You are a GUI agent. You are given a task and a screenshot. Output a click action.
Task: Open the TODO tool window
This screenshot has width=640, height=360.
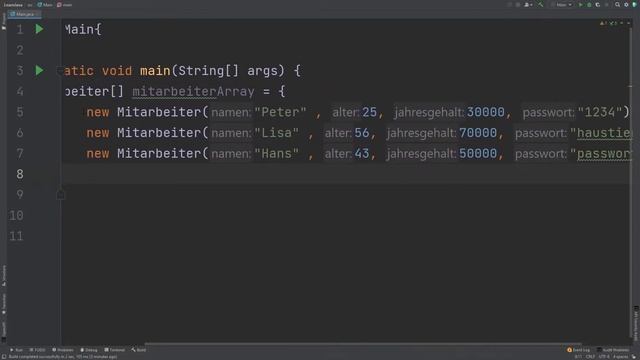click(x=38, y=350)
